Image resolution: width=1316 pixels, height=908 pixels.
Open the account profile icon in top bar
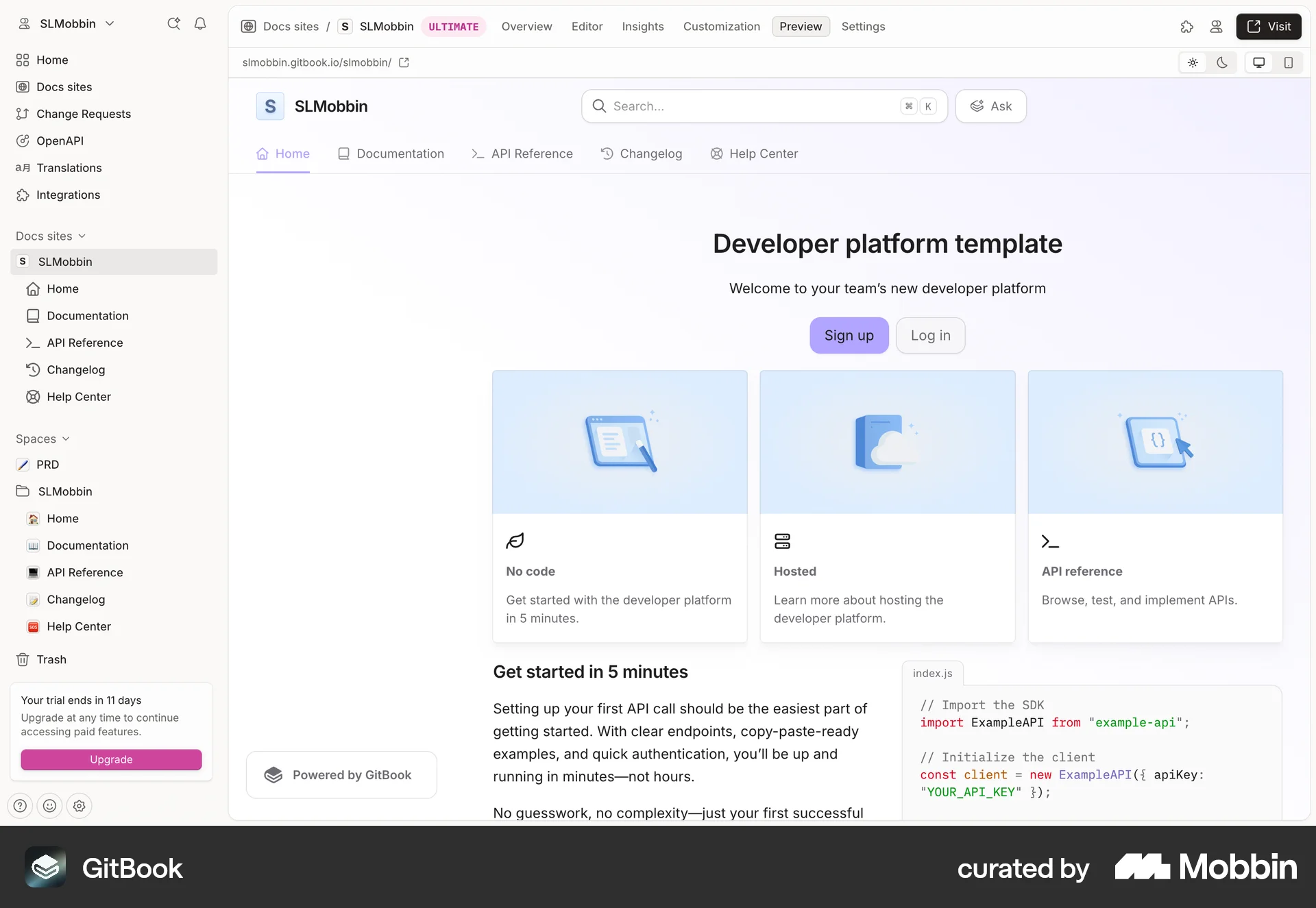(1216, 27)
